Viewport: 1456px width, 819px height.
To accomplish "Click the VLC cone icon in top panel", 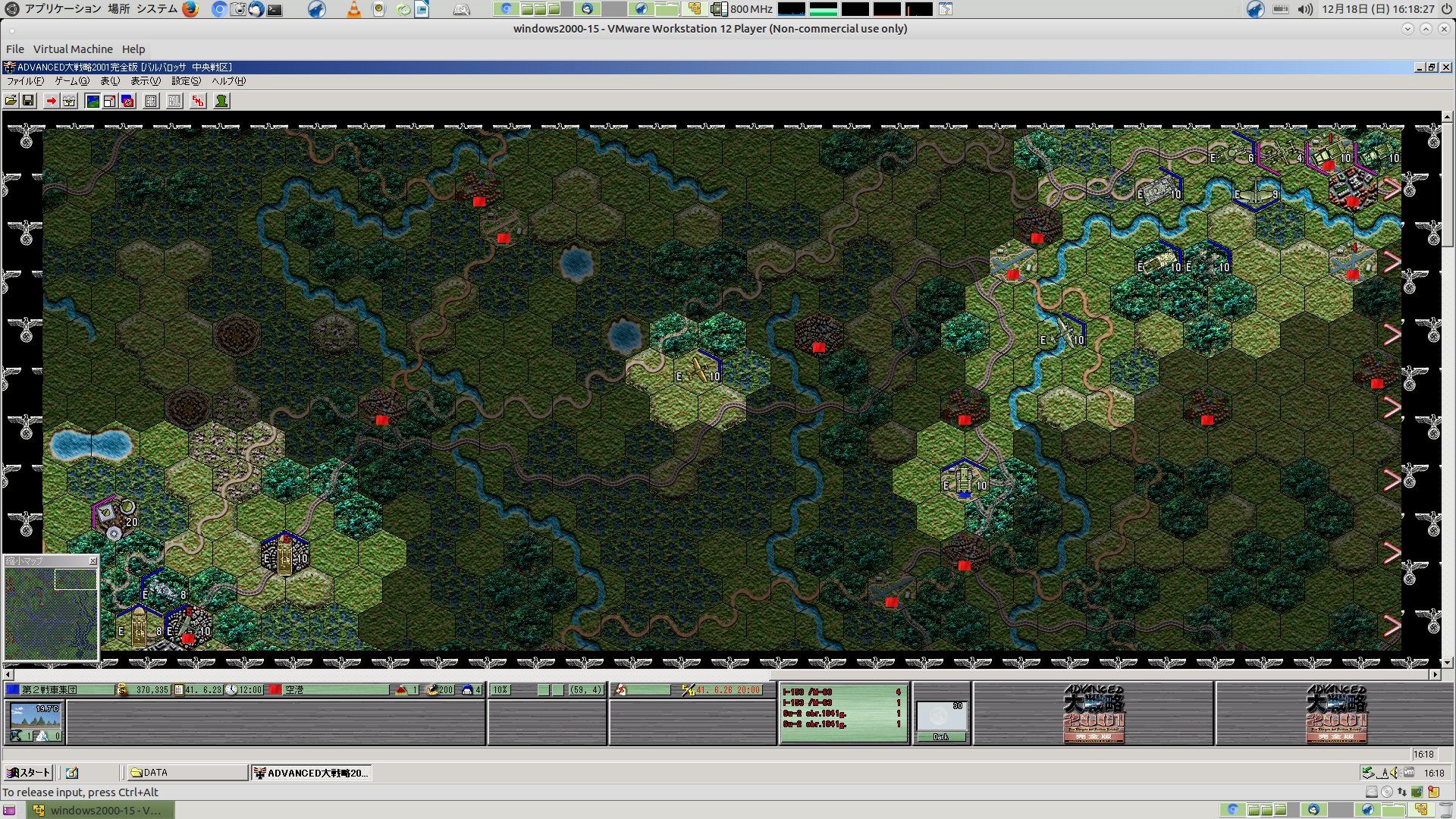I will tap(353, 9).
